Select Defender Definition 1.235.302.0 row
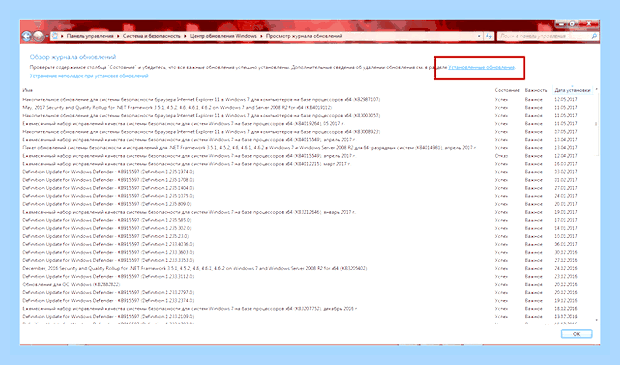The image size is (620, 365). point(308,228)
